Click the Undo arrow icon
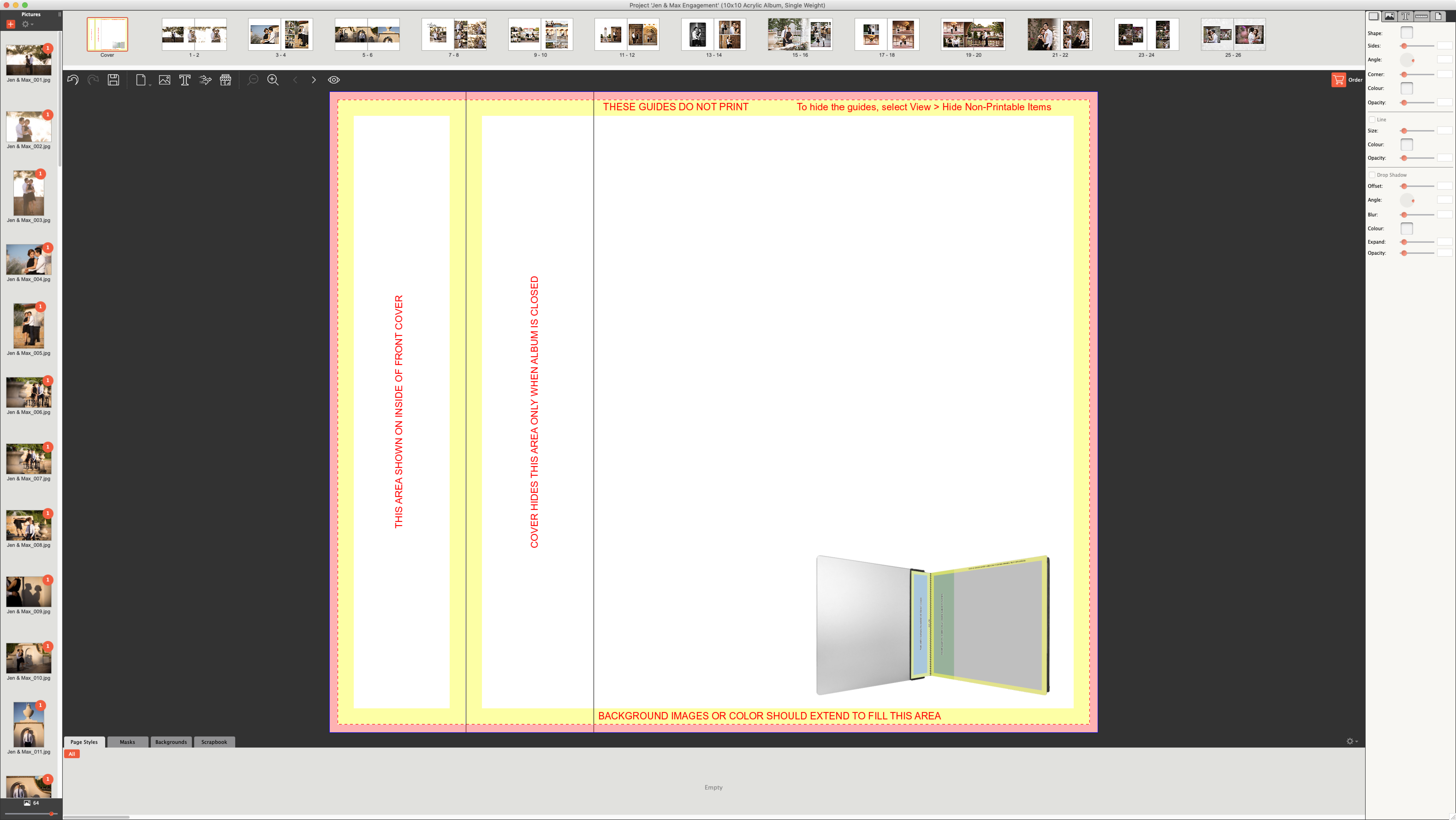The width and height of the screenshot is (1456, 820). (x=73, y=80)
